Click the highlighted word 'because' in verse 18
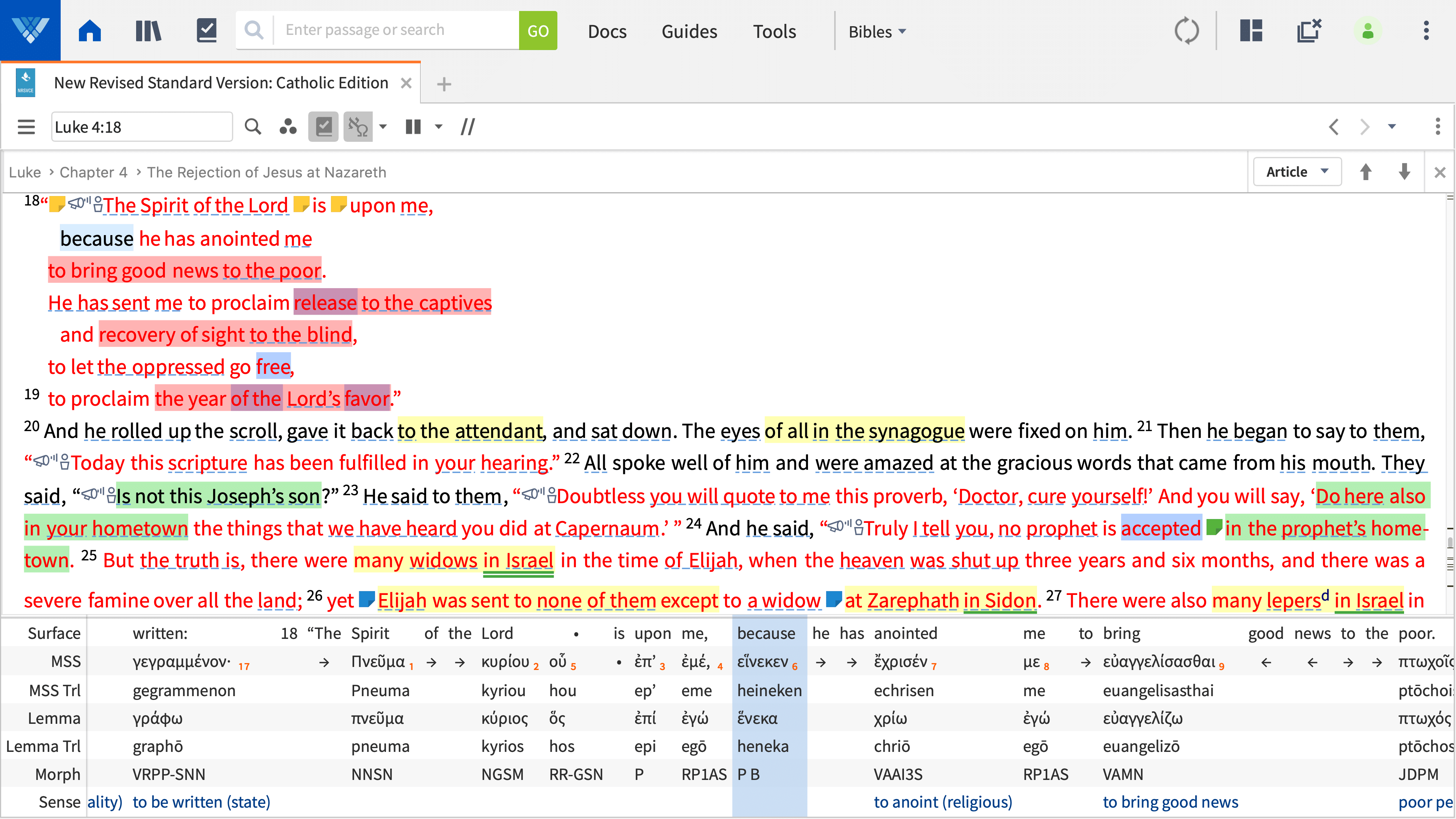The width and height of the screenshot is (1456, 819). click(x=97, y=238)
